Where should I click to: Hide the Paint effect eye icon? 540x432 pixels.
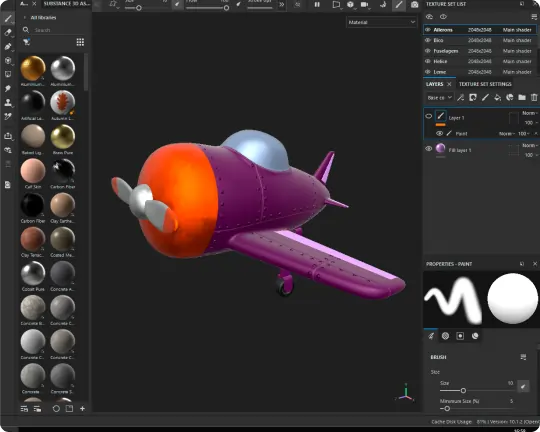click(x=439, y=133)
